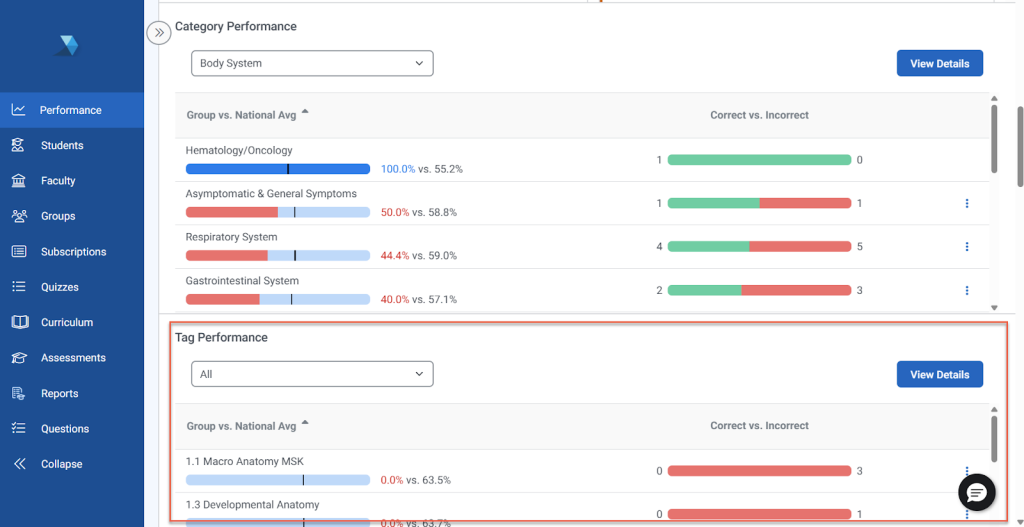This screenshot has height=527, width=1024.
Task: Click the Curriculum book icon
Action: [18, 322]
